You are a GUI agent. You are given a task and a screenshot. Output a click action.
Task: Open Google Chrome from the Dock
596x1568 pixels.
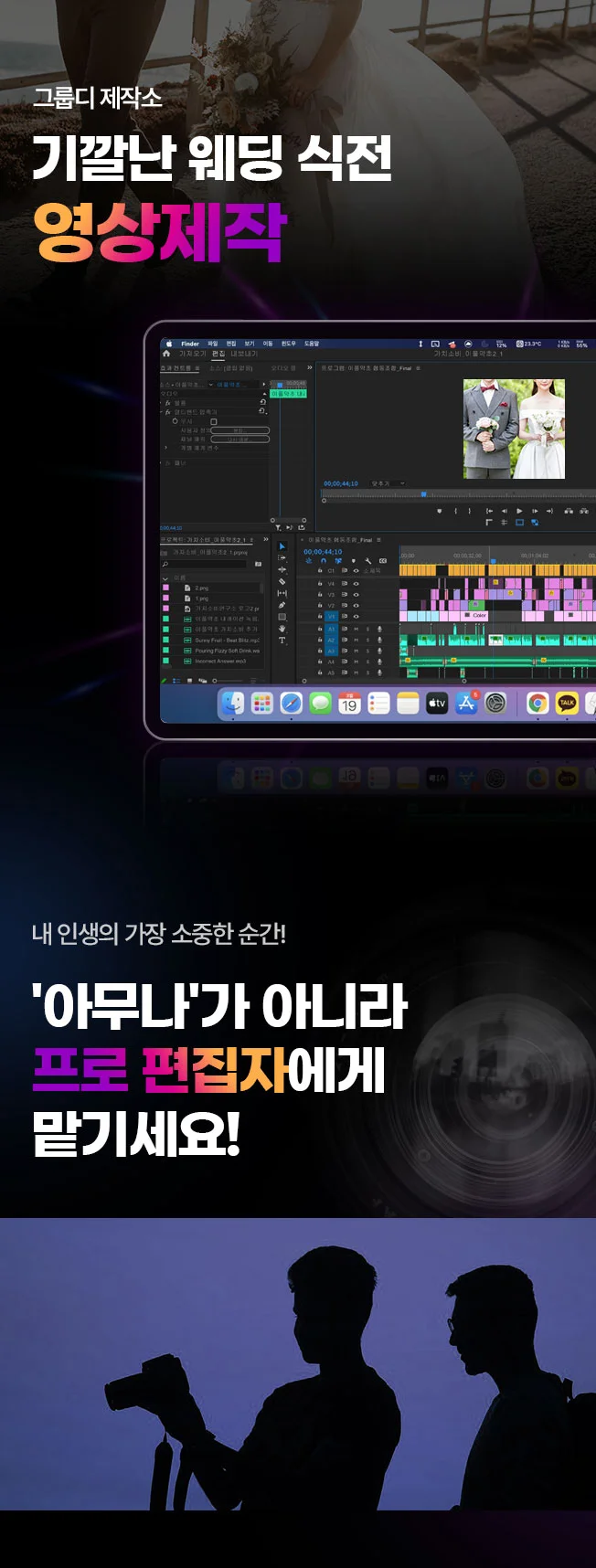537,703
